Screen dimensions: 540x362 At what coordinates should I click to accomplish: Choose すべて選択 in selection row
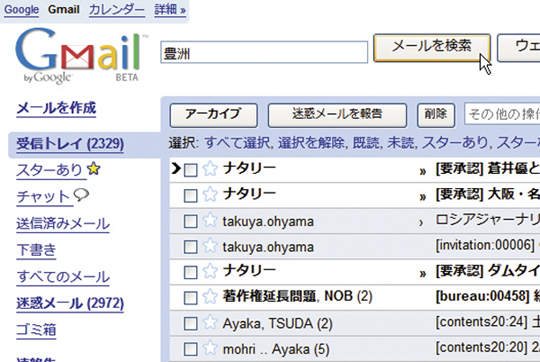[x=237, y=143]
